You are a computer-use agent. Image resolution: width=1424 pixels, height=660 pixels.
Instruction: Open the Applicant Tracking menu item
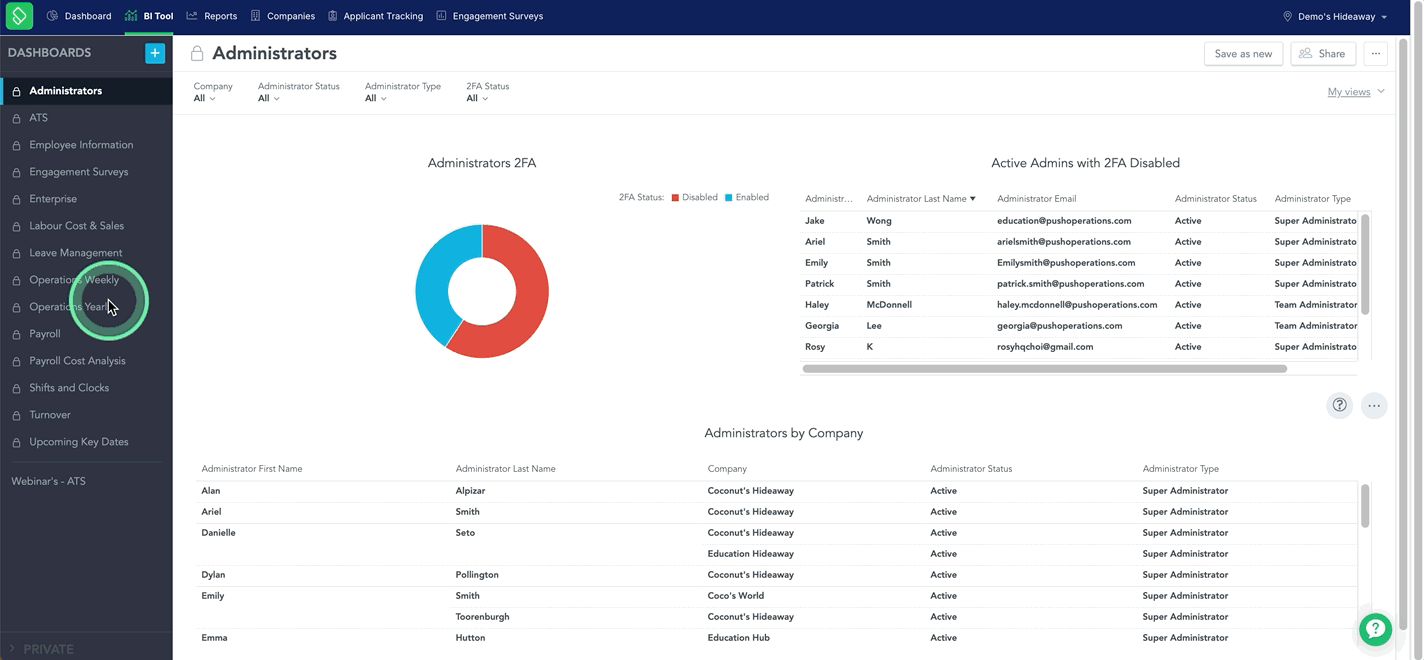tap(376, 16)
